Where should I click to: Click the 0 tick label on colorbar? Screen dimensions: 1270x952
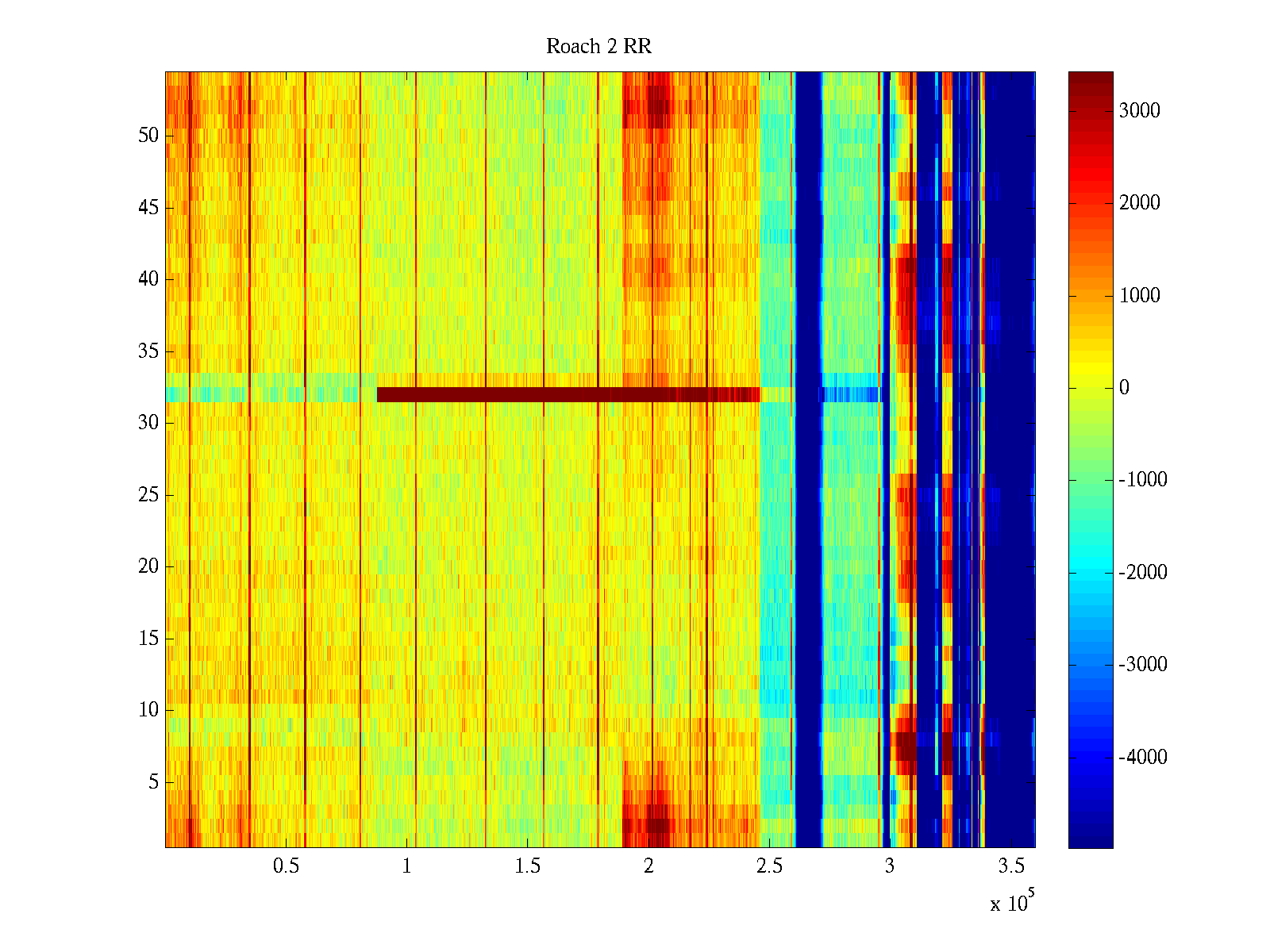(1124, 388)
